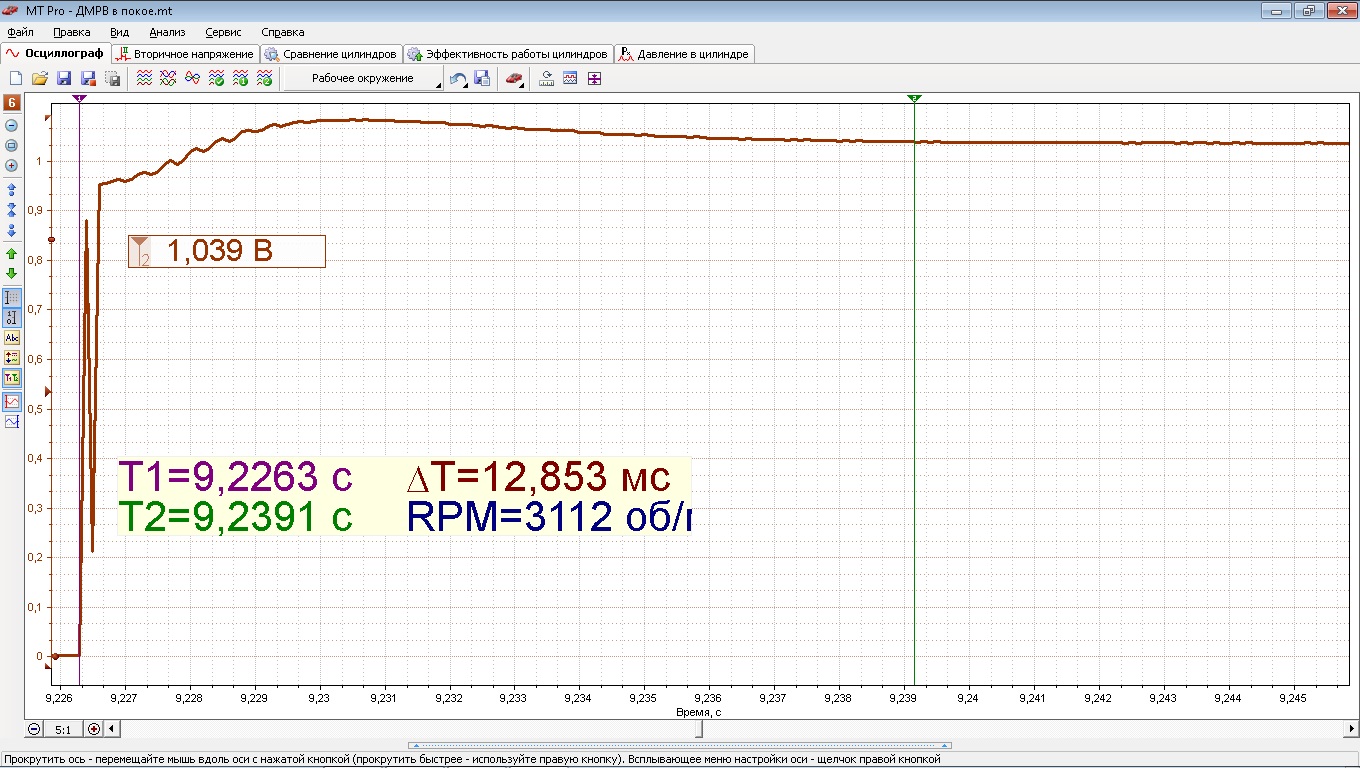Click the save workspace floppy-copy icon

(482, 78)
